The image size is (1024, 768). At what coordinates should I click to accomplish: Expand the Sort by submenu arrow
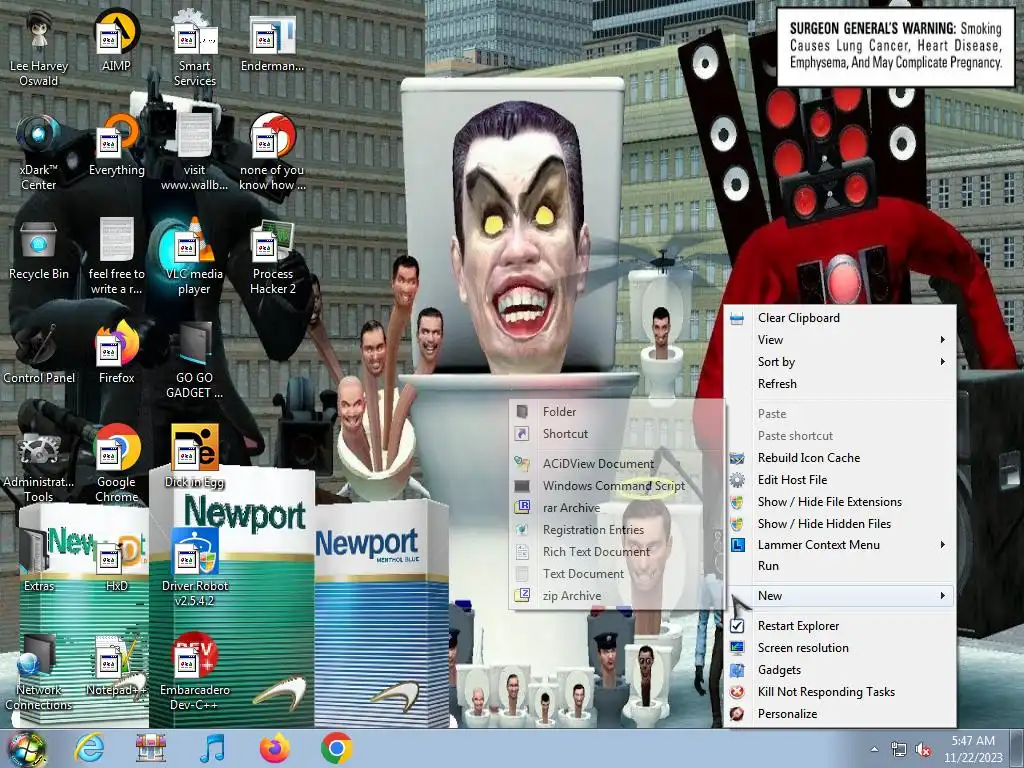coord(942,362)
